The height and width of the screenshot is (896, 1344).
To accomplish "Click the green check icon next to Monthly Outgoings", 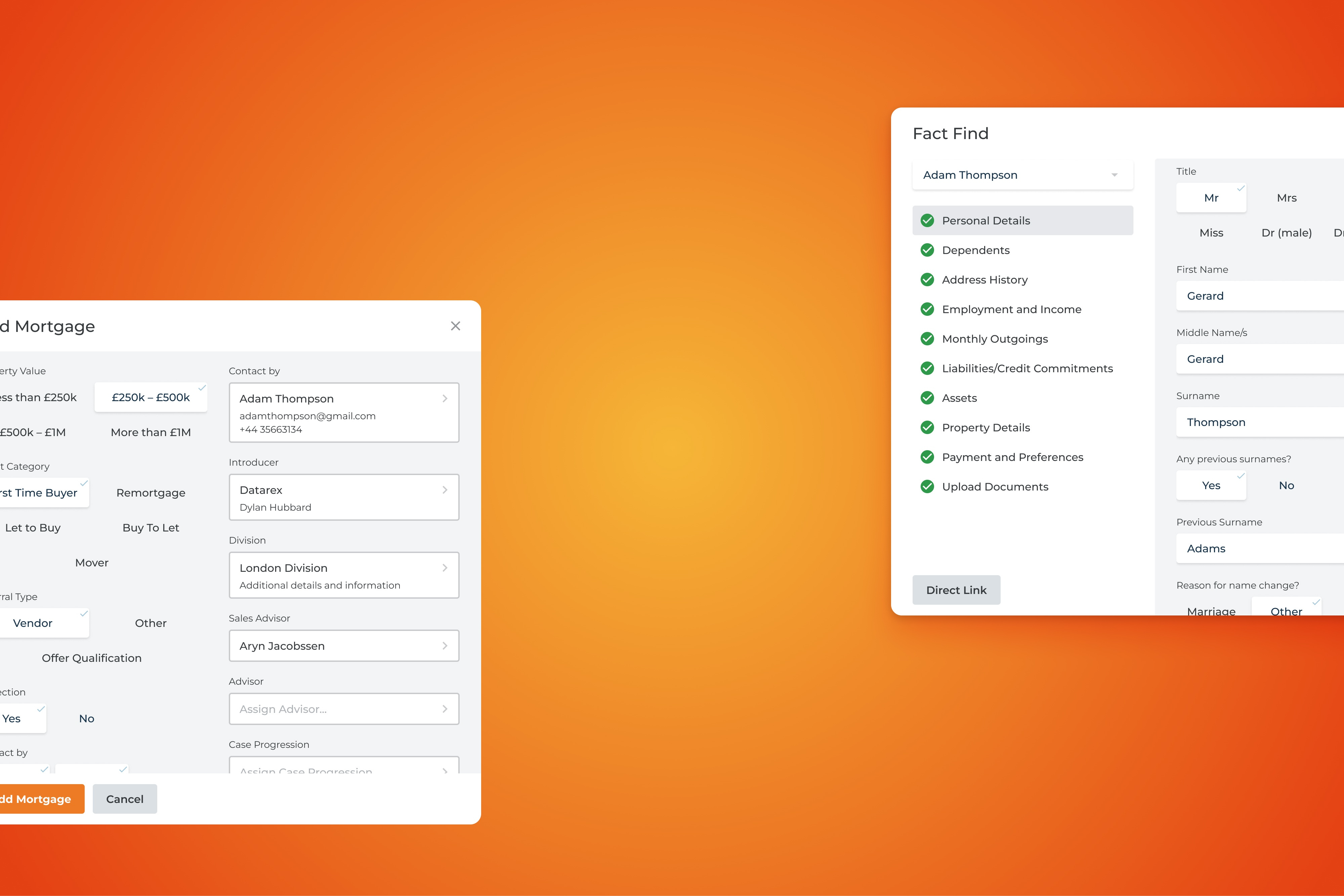I will (927, 338).
